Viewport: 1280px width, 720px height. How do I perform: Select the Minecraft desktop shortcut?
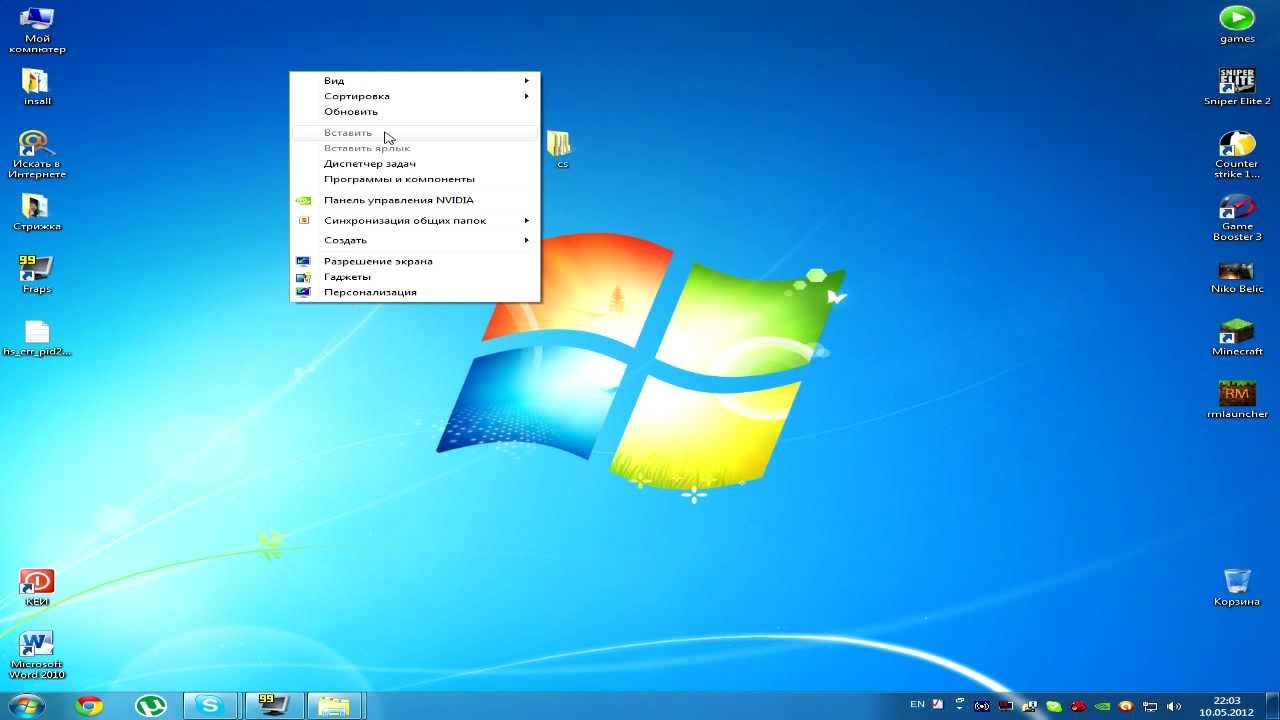tap(1237, 338)
